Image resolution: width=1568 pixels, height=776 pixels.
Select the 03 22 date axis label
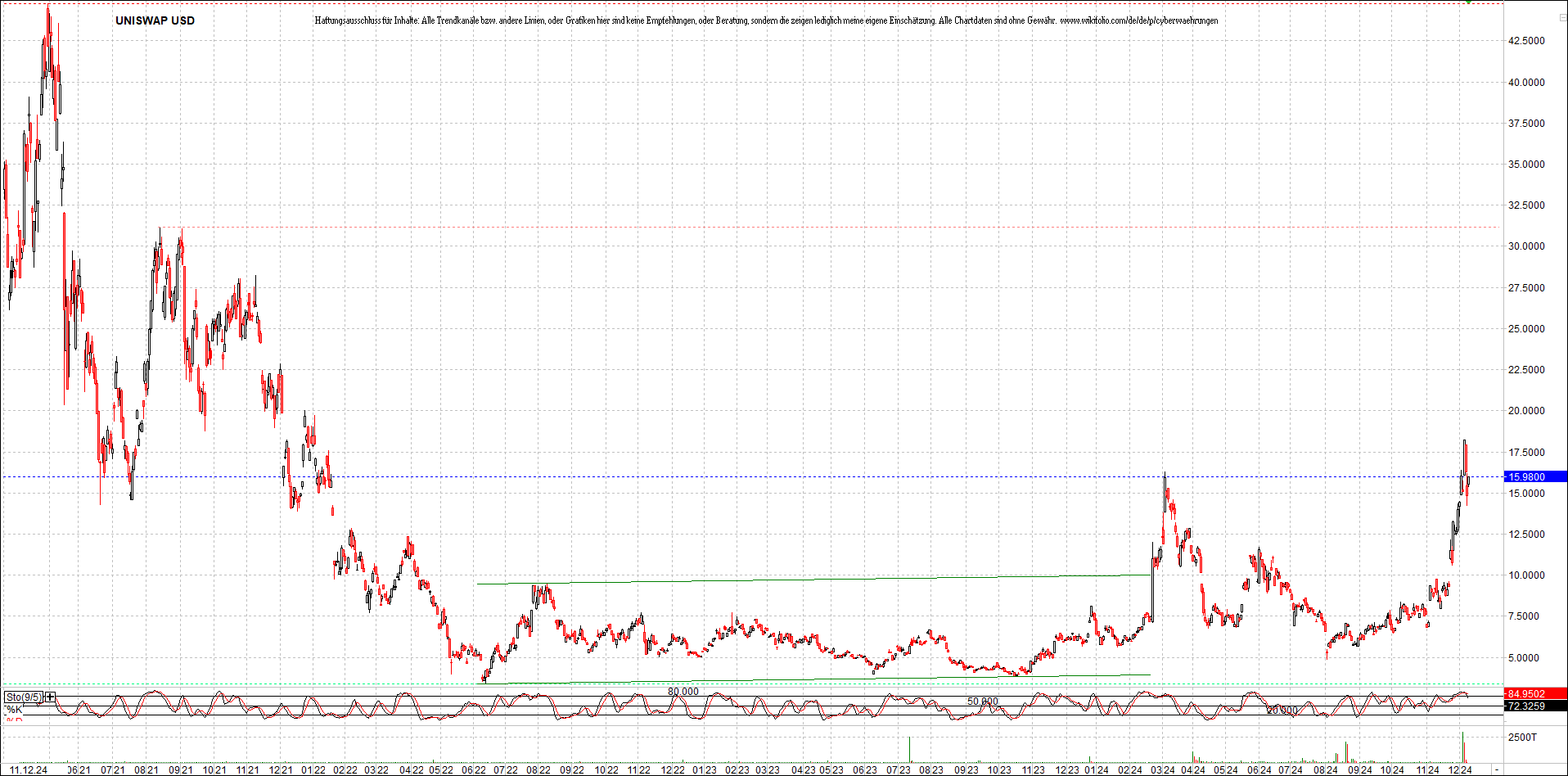pos(376,770)
